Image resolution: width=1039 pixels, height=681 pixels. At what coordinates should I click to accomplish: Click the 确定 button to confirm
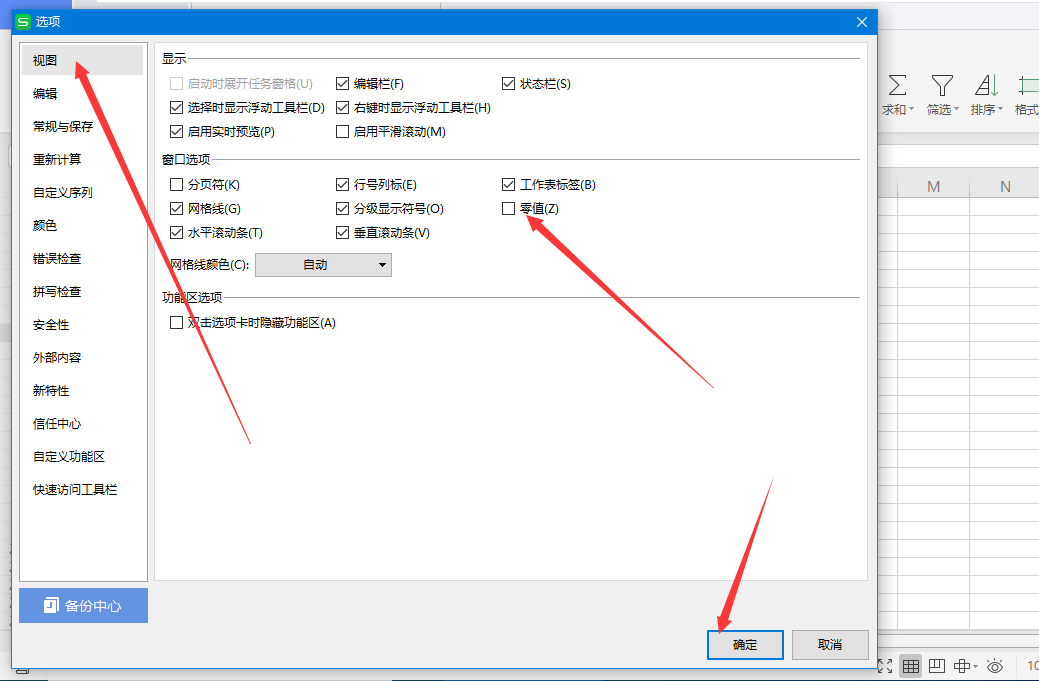coord(745,645)
